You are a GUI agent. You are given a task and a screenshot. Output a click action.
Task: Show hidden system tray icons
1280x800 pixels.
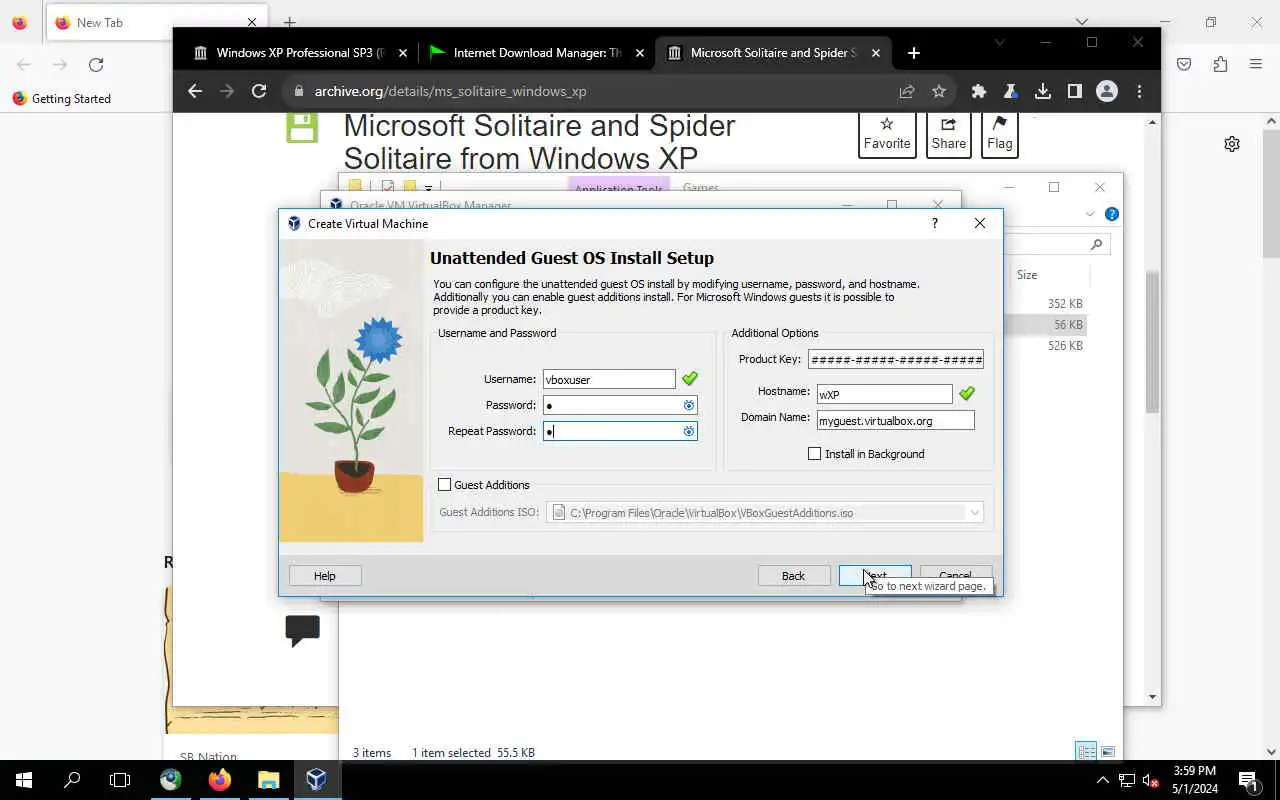[x=1103, y=780]
